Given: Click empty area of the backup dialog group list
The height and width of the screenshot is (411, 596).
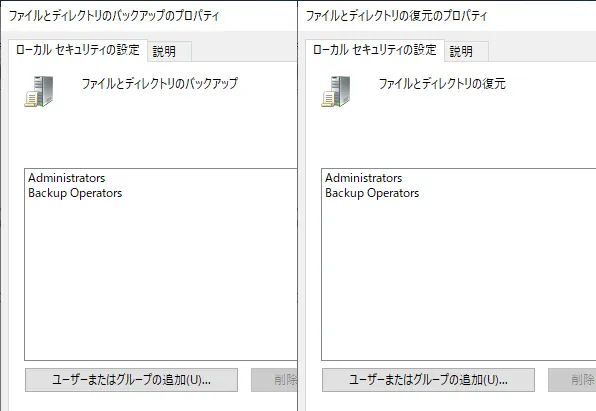Looking at the screenshot, I should 160,278.
